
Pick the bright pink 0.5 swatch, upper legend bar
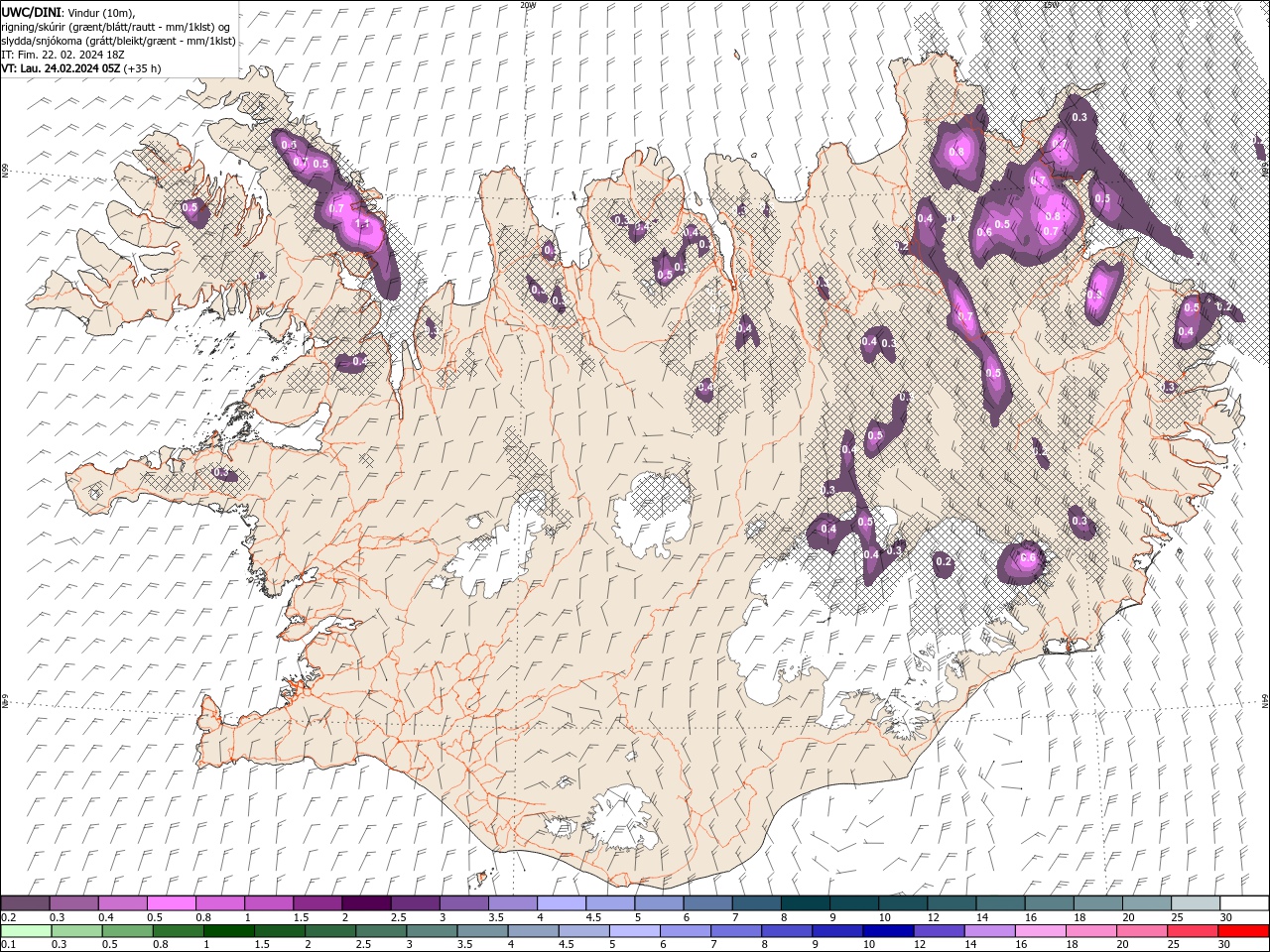(172, 903)
